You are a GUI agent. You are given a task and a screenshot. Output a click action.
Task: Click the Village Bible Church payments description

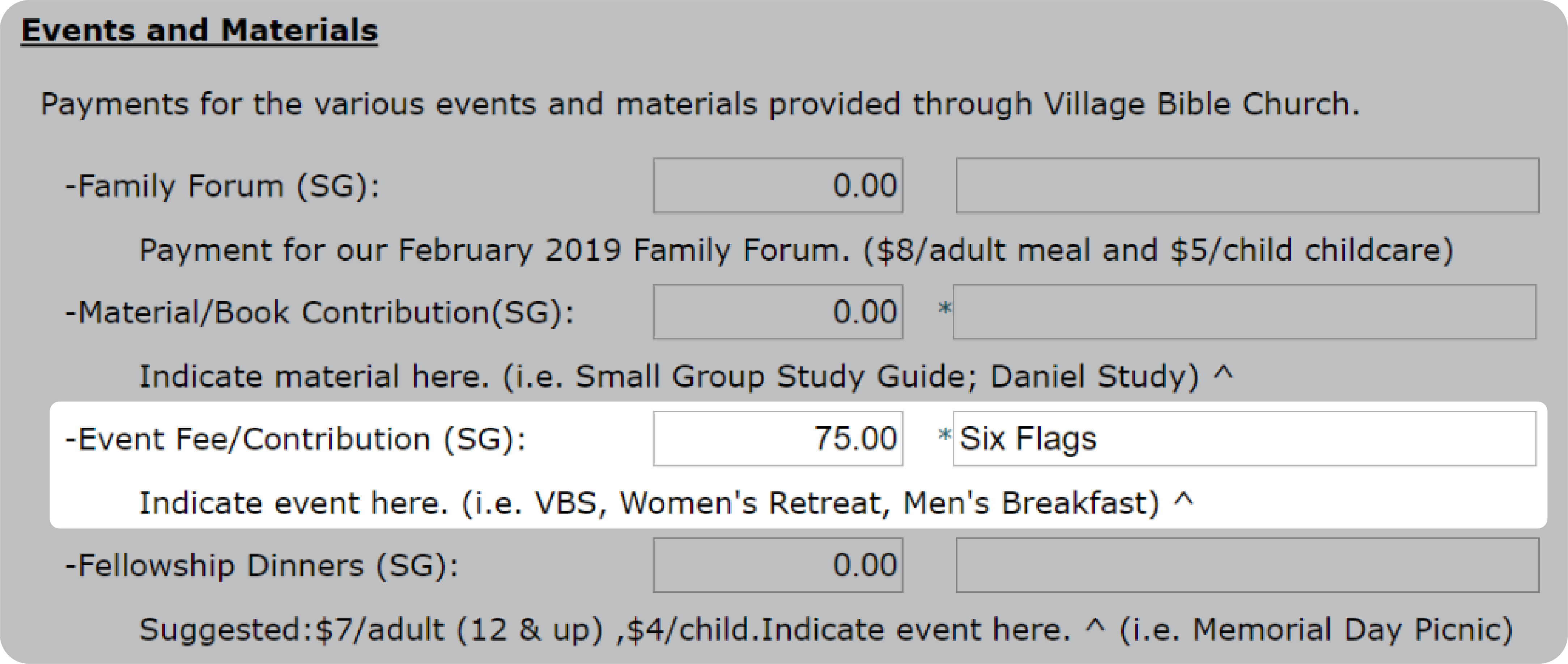700,104
